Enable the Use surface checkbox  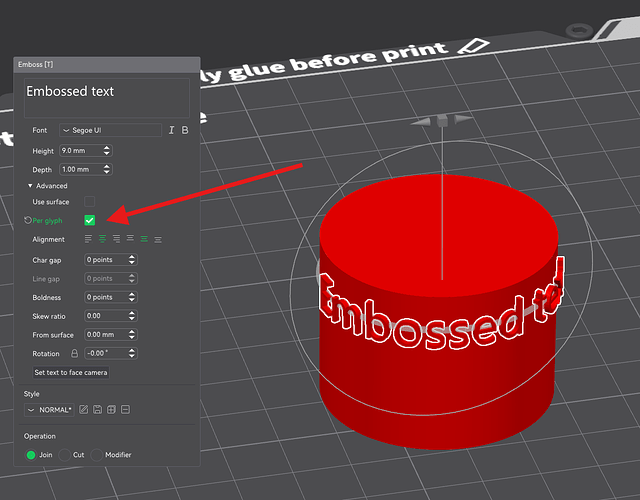pyautogui.click(x=90, y=202)
